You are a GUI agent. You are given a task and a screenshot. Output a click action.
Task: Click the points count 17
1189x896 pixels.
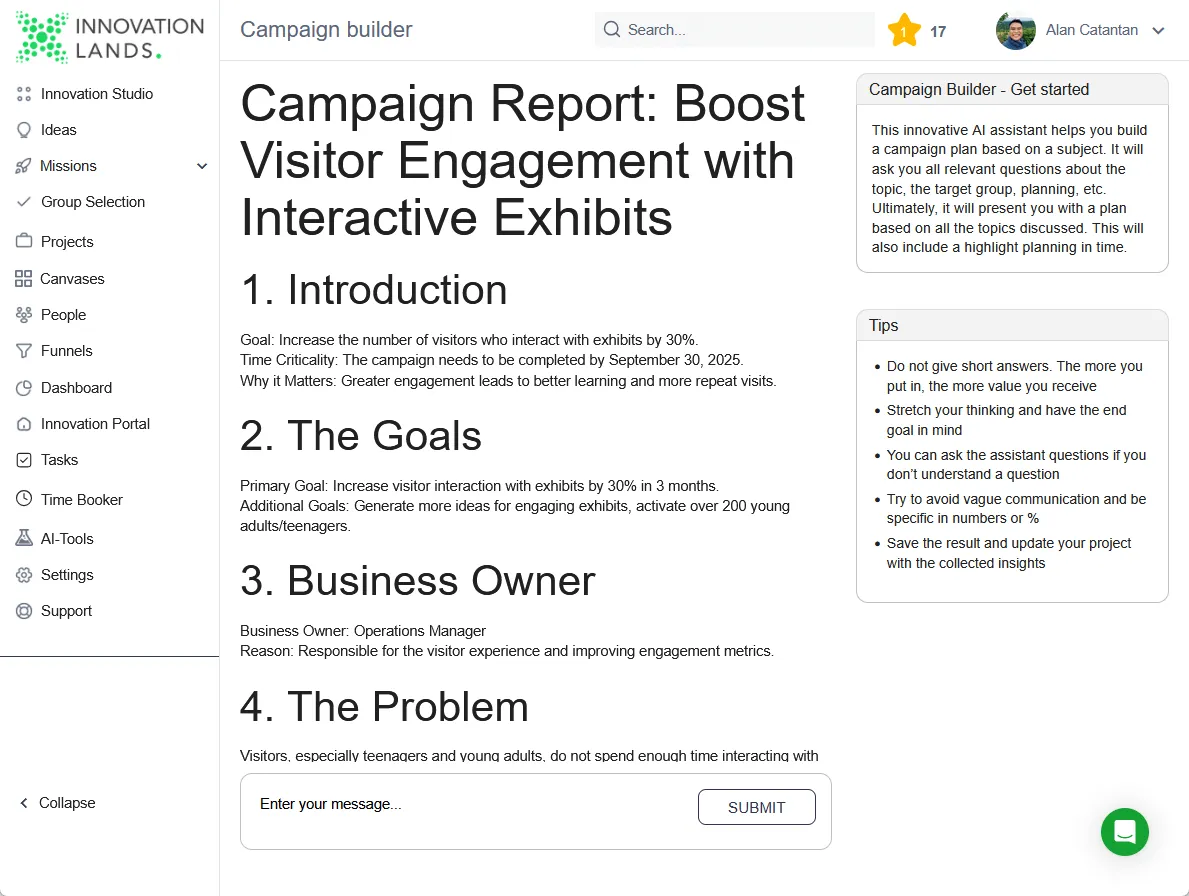click(x=938, y=31)
